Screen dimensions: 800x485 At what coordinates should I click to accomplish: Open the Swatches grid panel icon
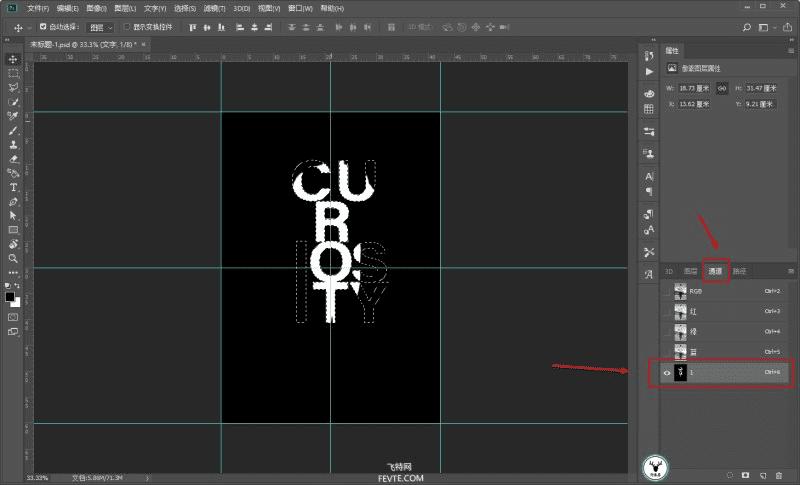coord(649,109)
